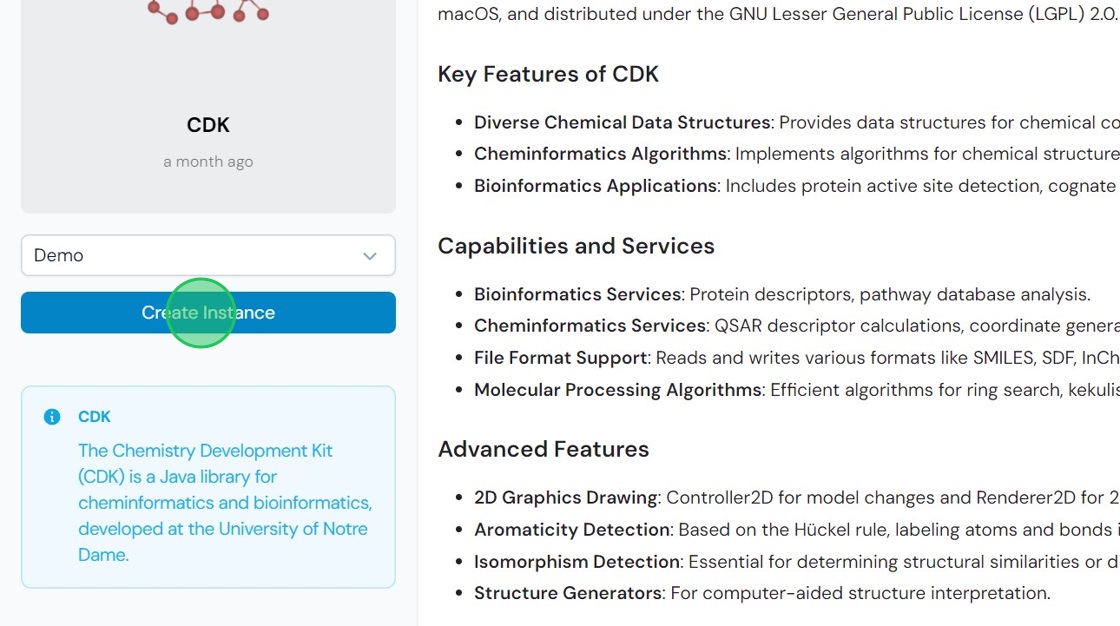Click the CDK heading in info box

pos(94,417)
